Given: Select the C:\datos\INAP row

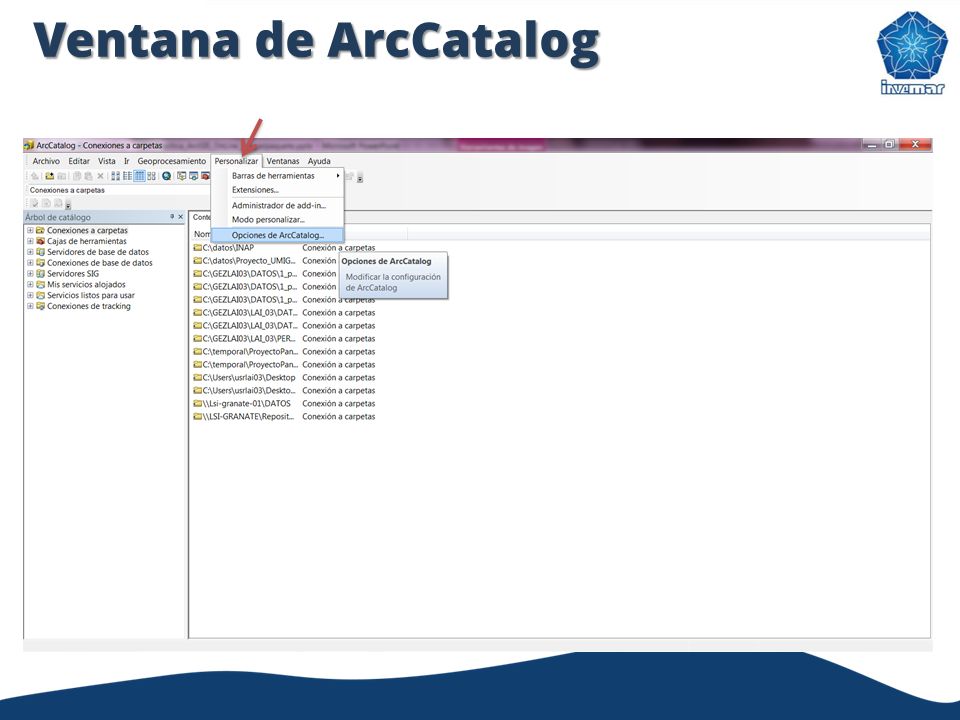Looking at the screenshot, I should click(284, 248).
